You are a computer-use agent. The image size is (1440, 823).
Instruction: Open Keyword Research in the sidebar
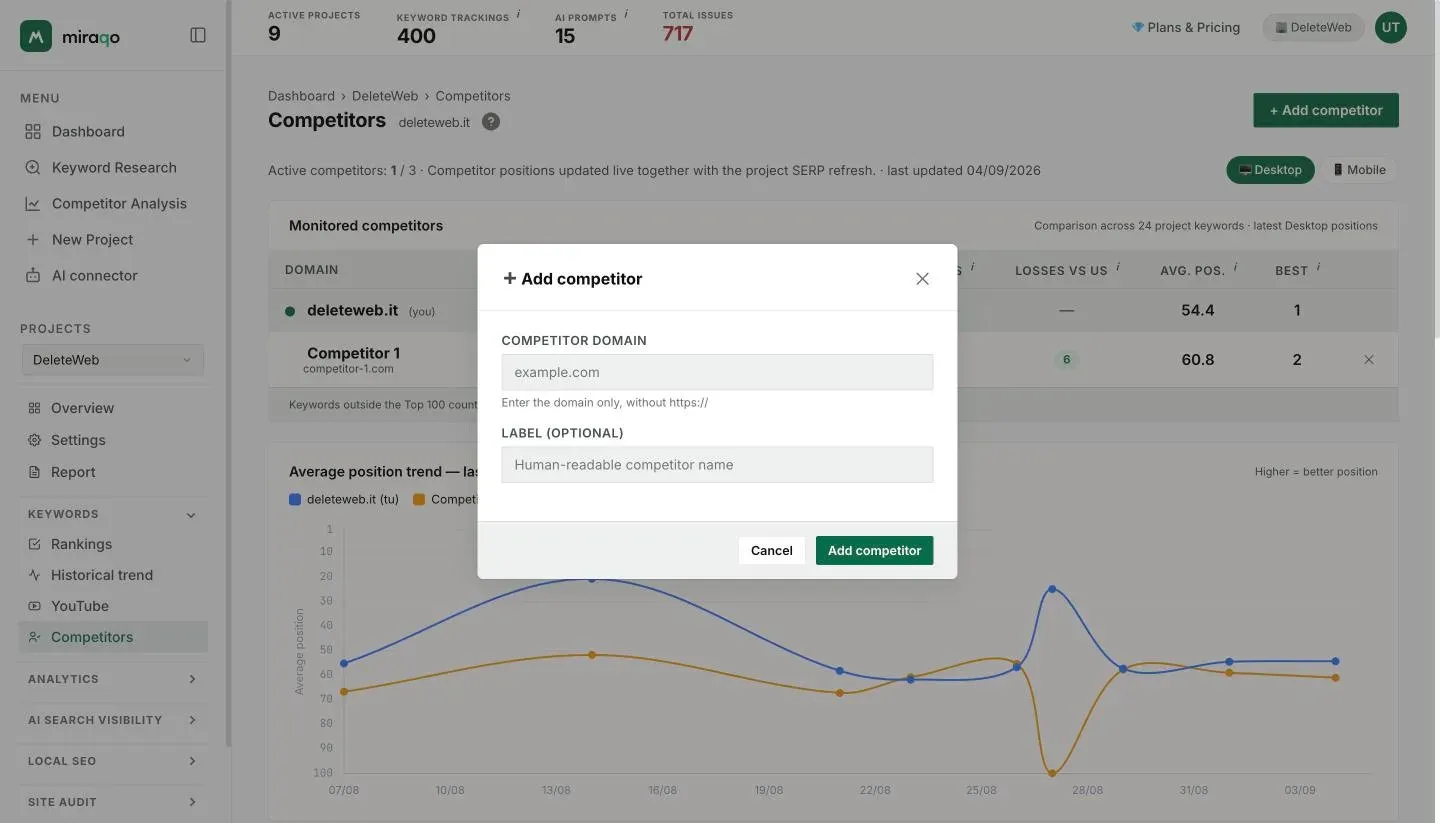113,167
